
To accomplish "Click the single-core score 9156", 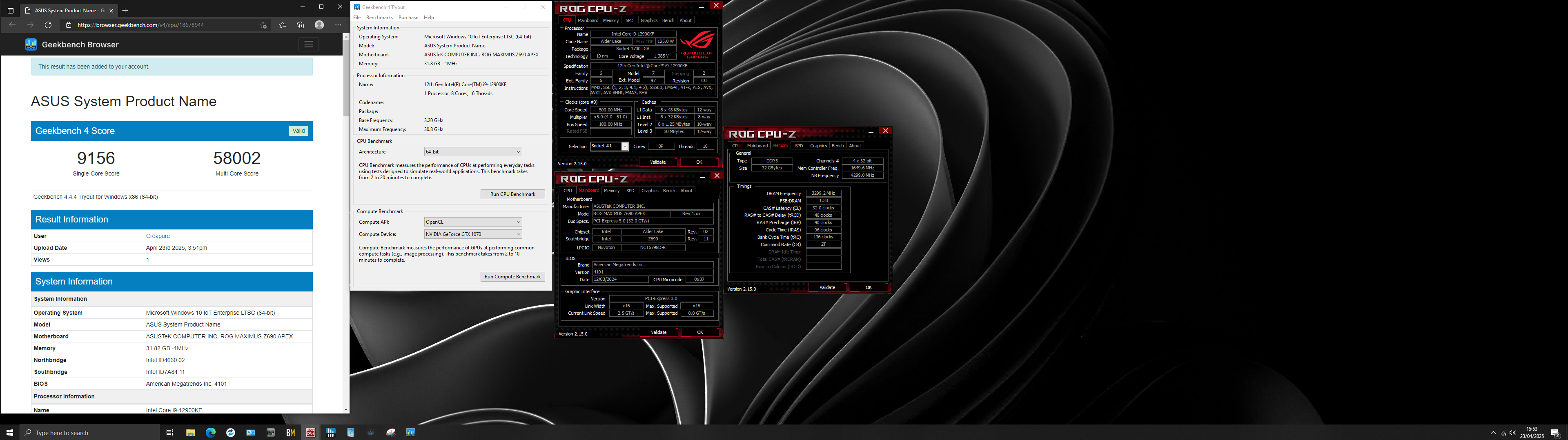I will pyautogui.click(x=96, y=158).
